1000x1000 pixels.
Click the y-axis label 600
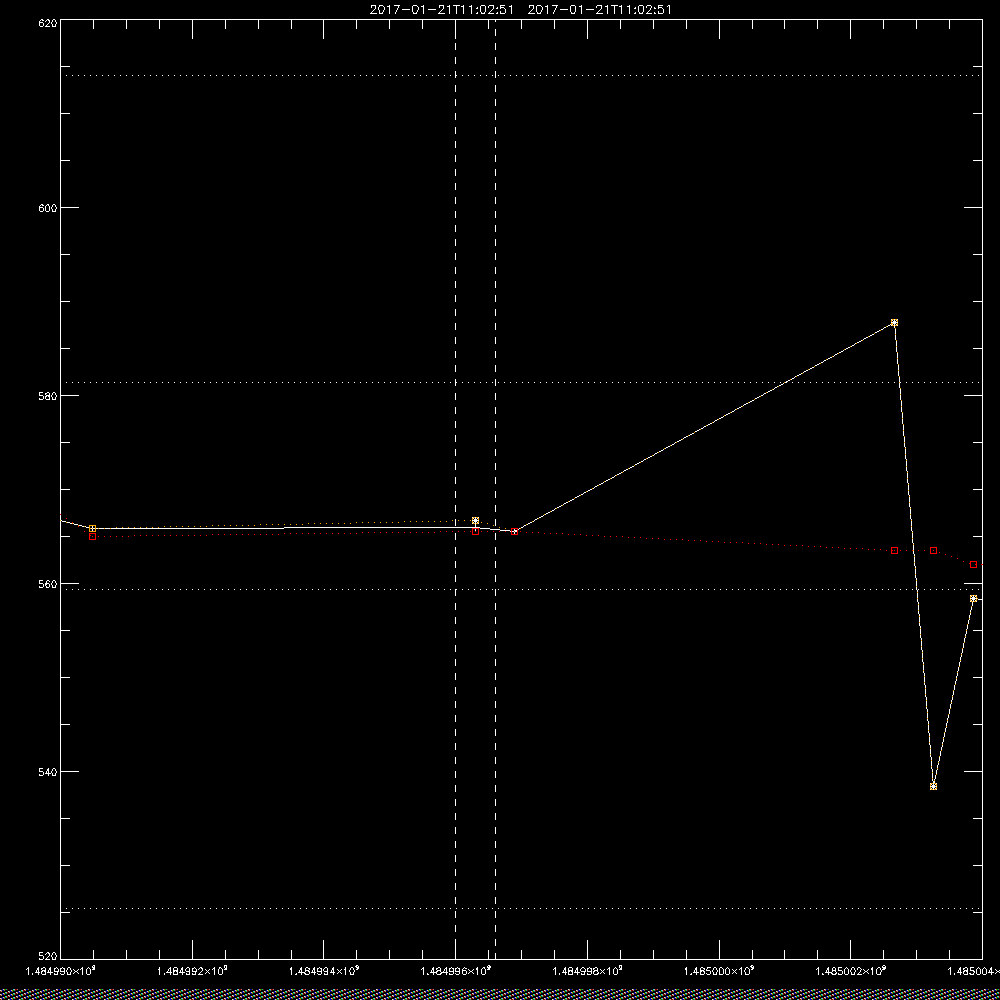[48, 208]
